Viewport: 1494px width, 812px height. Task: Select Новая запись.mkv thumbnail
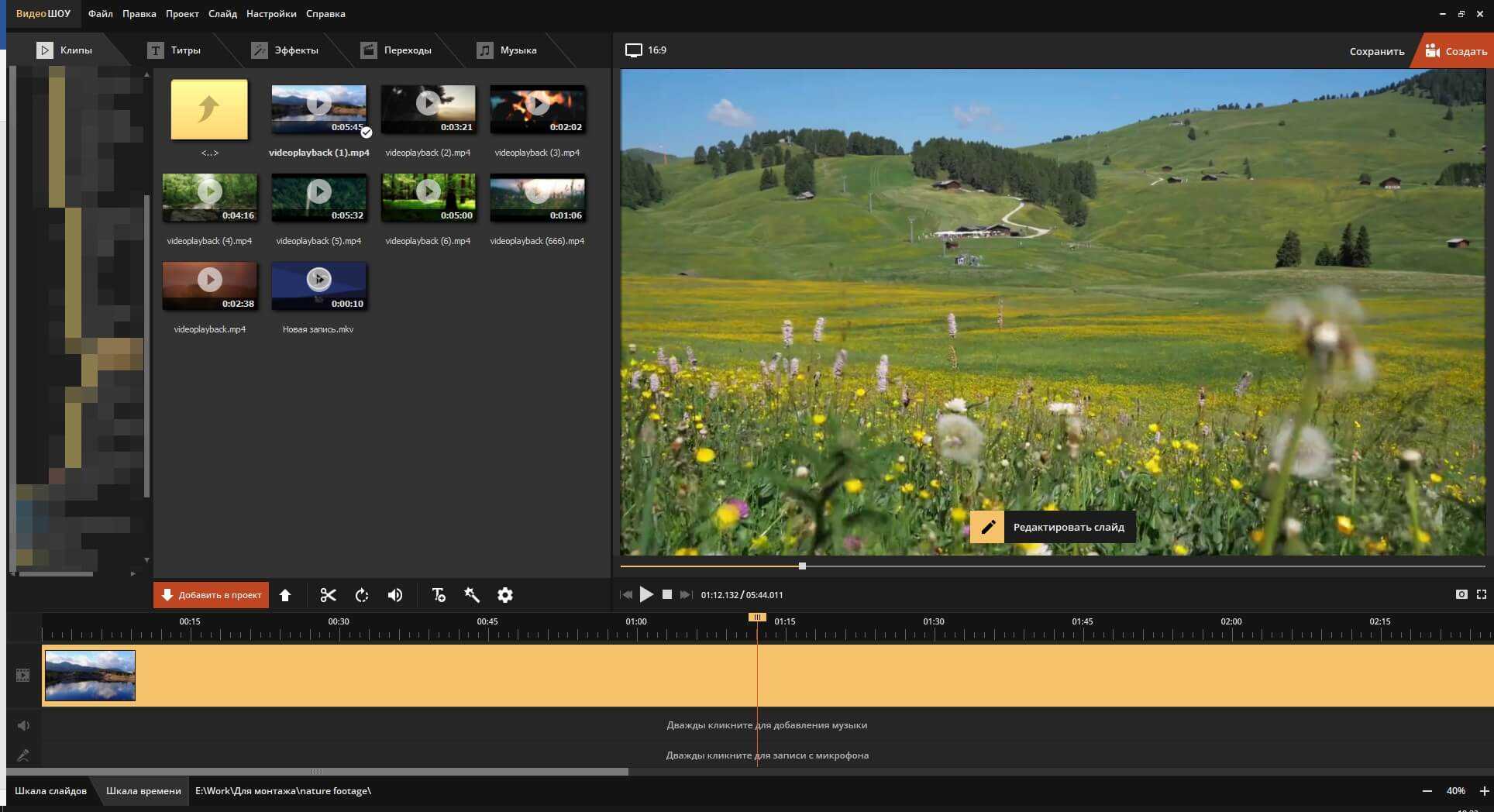click(x=318, y=286)
